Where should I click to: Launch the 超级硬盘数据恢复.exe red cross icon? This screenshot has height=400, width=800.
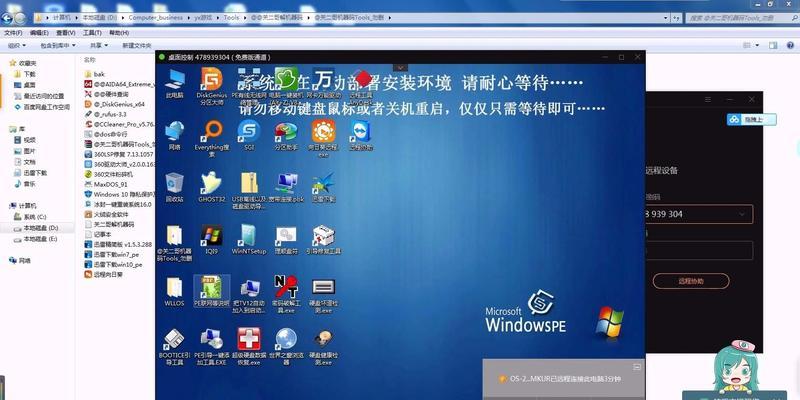[249, 347]
